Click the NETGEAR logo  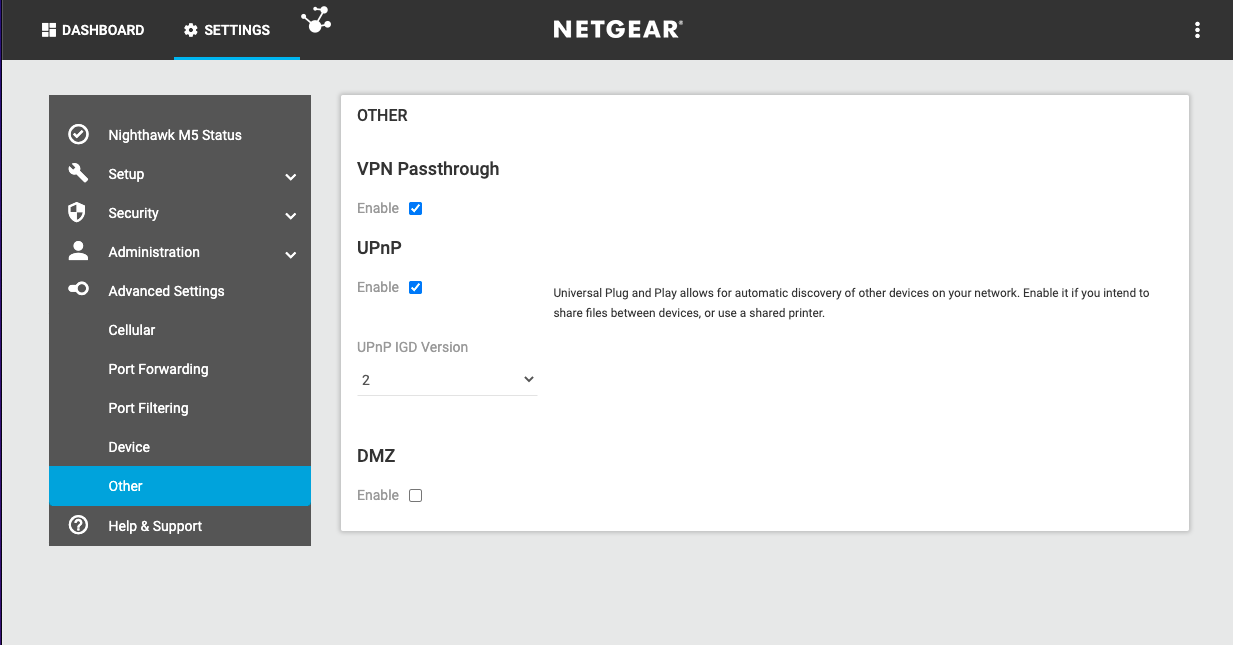(617, 30)
